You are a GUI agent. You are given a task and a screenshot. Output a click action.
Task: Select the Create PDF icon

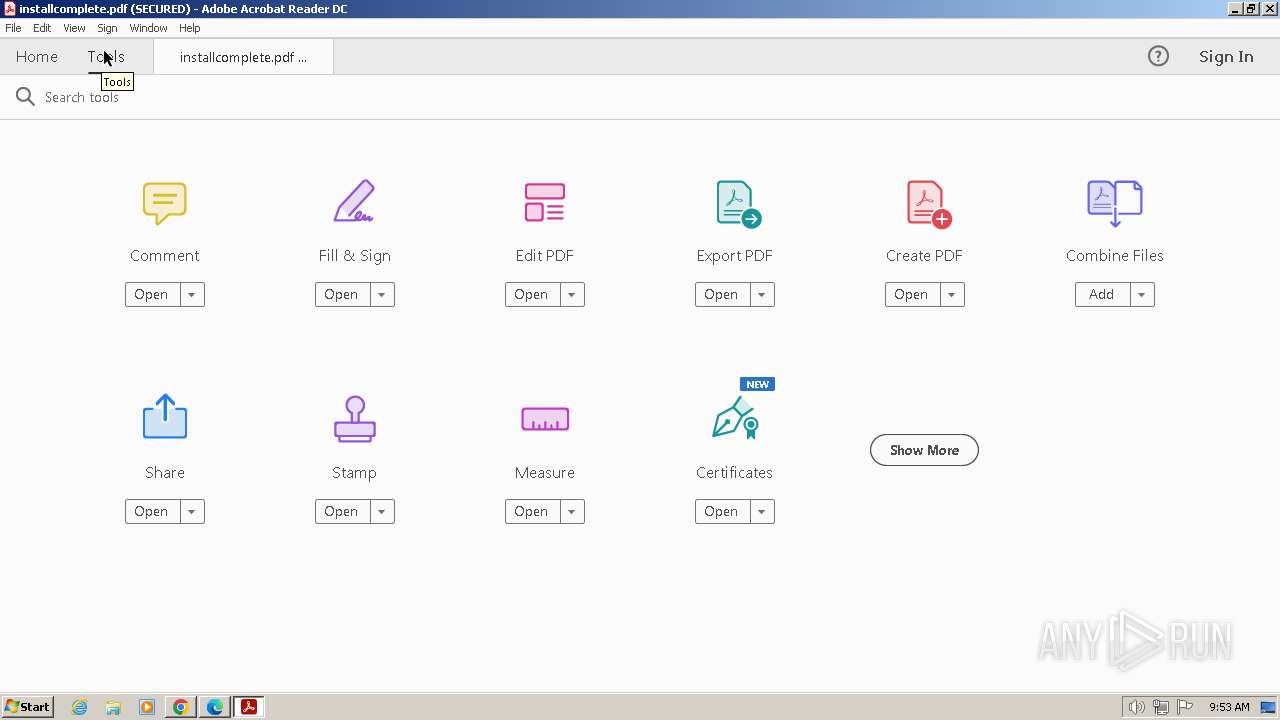(x=928, y=204)
